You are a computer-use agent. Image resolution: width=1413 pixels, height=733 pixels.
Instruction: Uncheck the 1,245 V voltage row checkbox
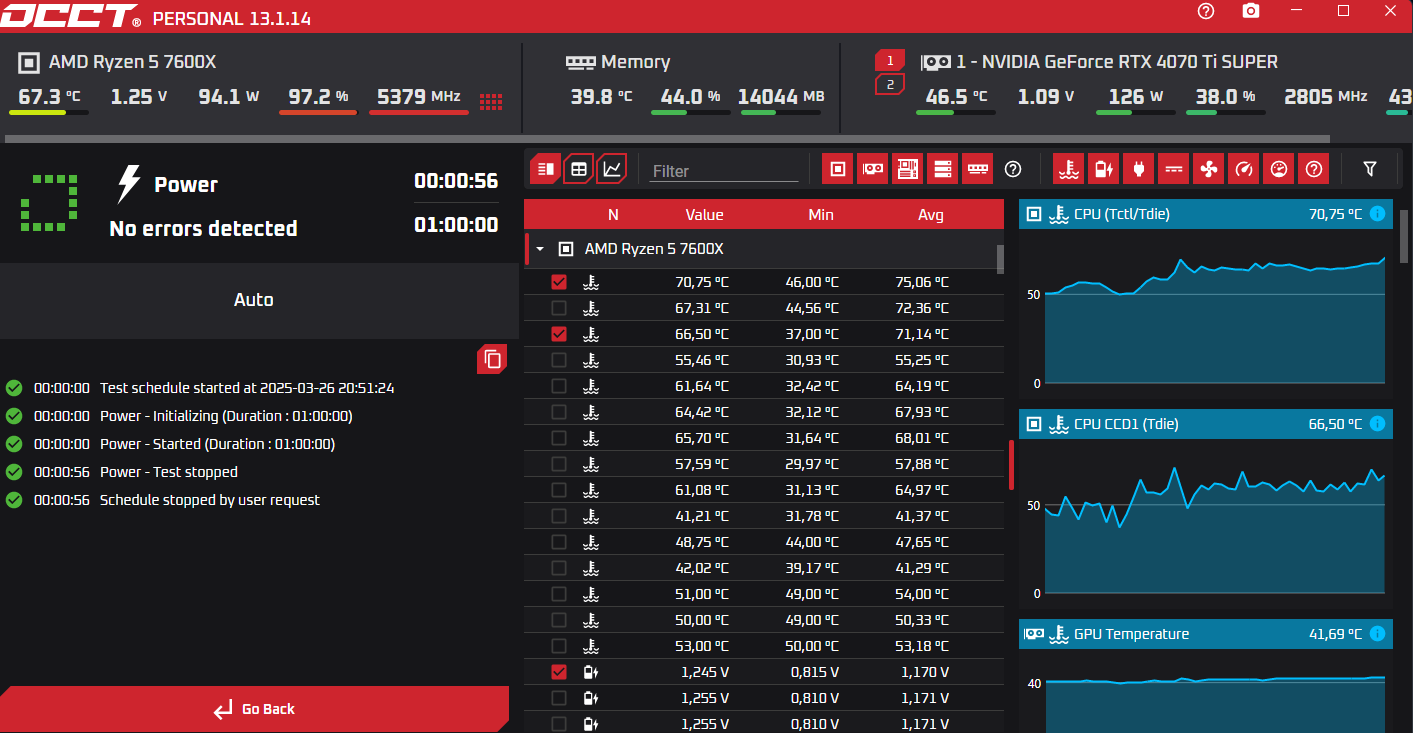[559, 672]
